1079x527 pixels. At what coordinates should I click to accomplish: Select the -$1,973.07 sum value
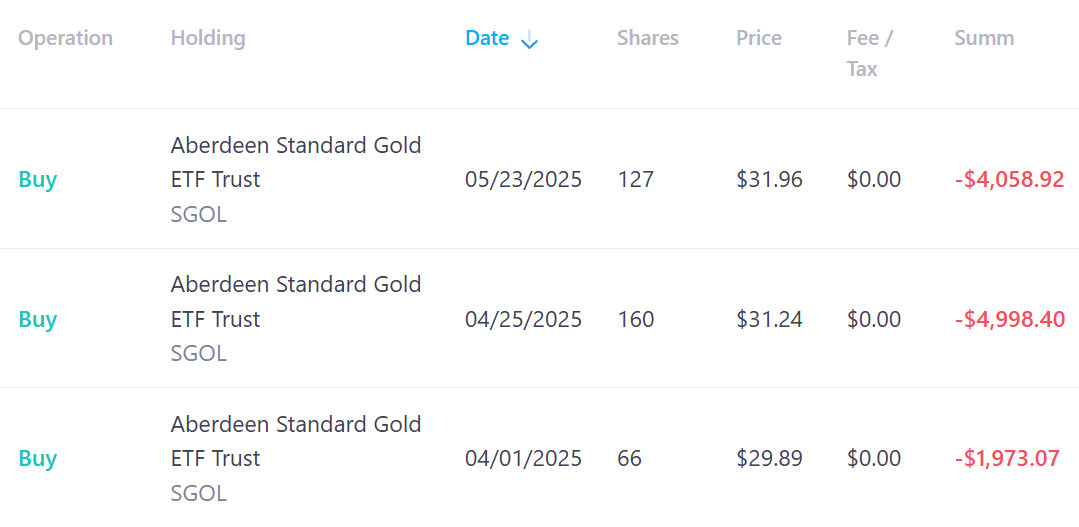(x=1007, y=458)
